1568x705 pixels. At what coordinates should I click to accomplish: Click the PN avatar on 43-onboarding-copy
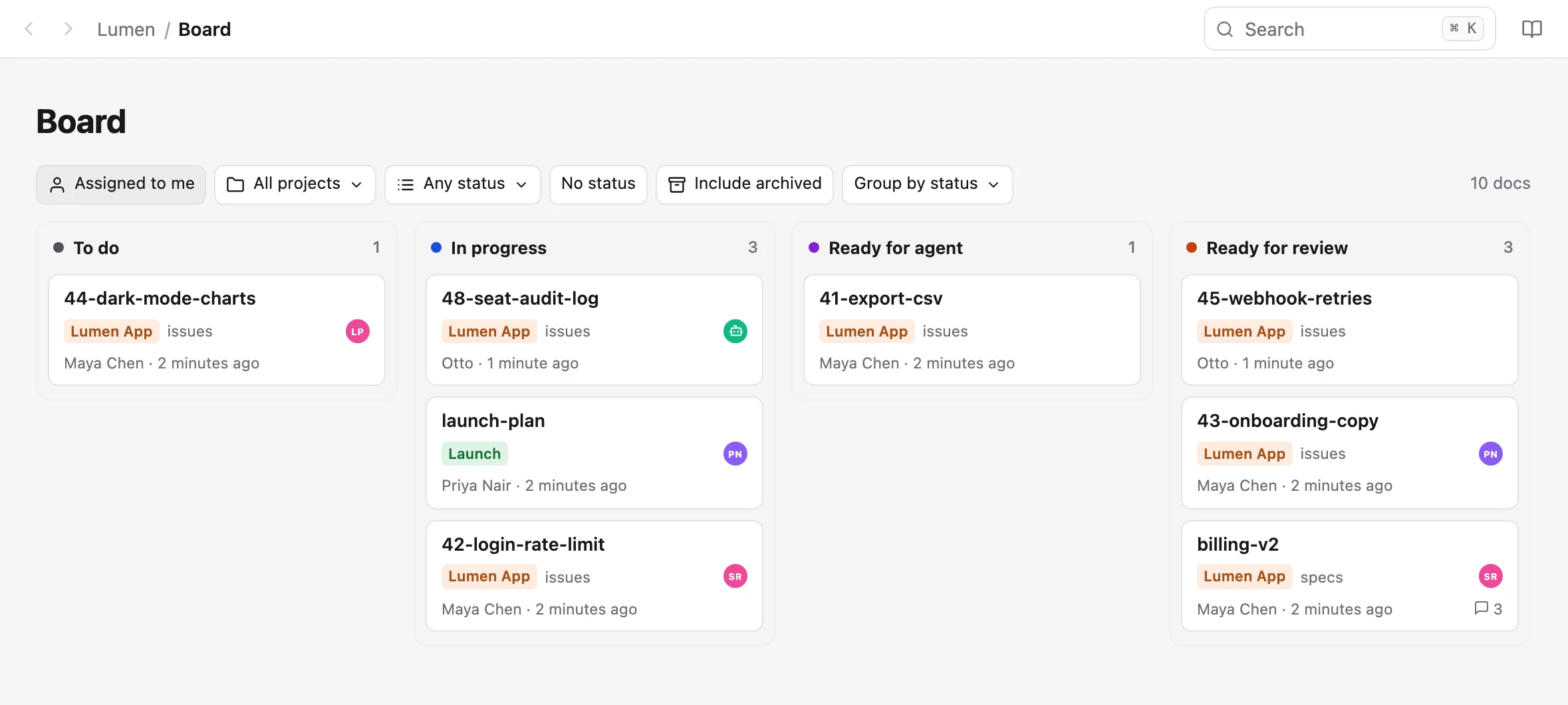pos(1491,454)
